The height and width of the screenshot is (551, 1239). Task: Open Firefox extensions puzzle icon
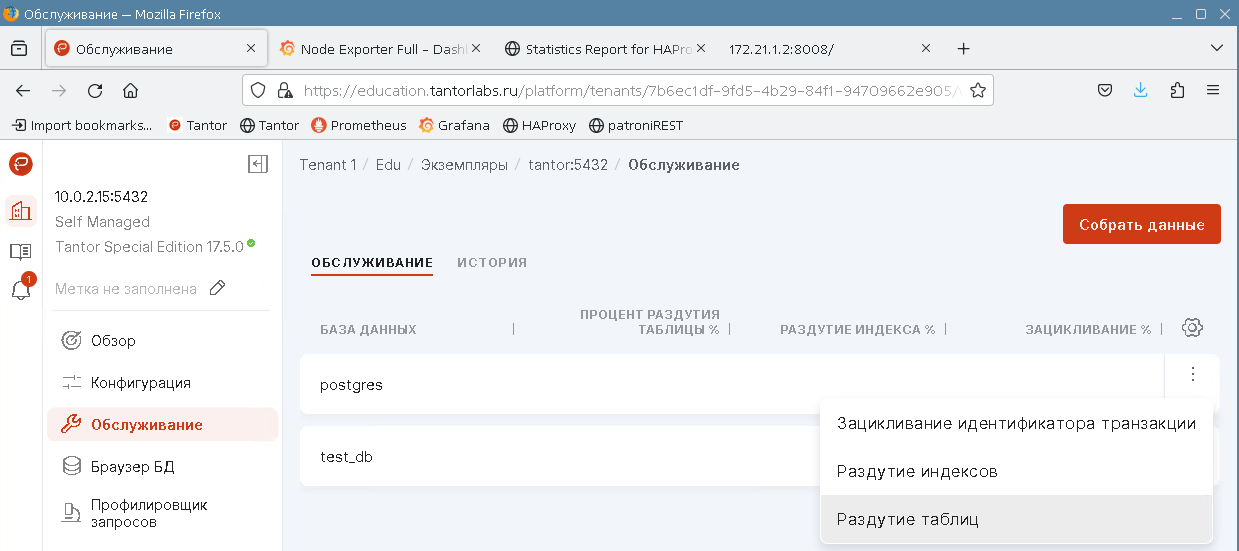(1177, 90)
